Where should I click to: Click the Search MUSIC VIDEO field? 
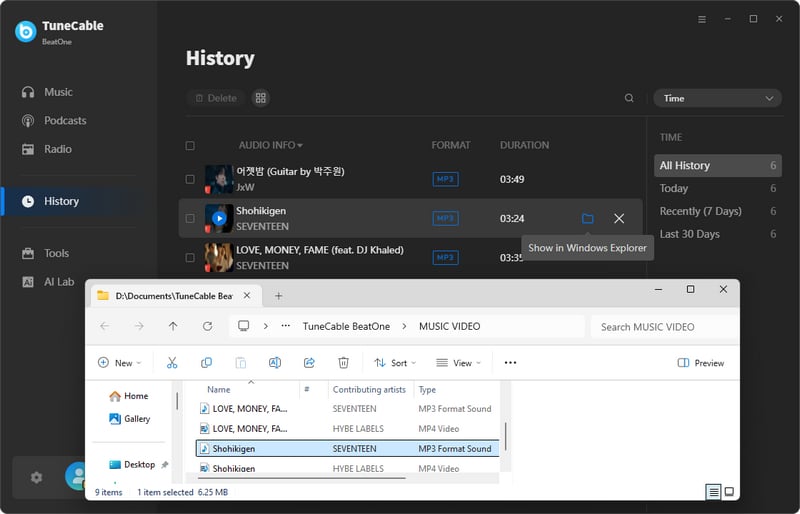(x=660, y=326)
